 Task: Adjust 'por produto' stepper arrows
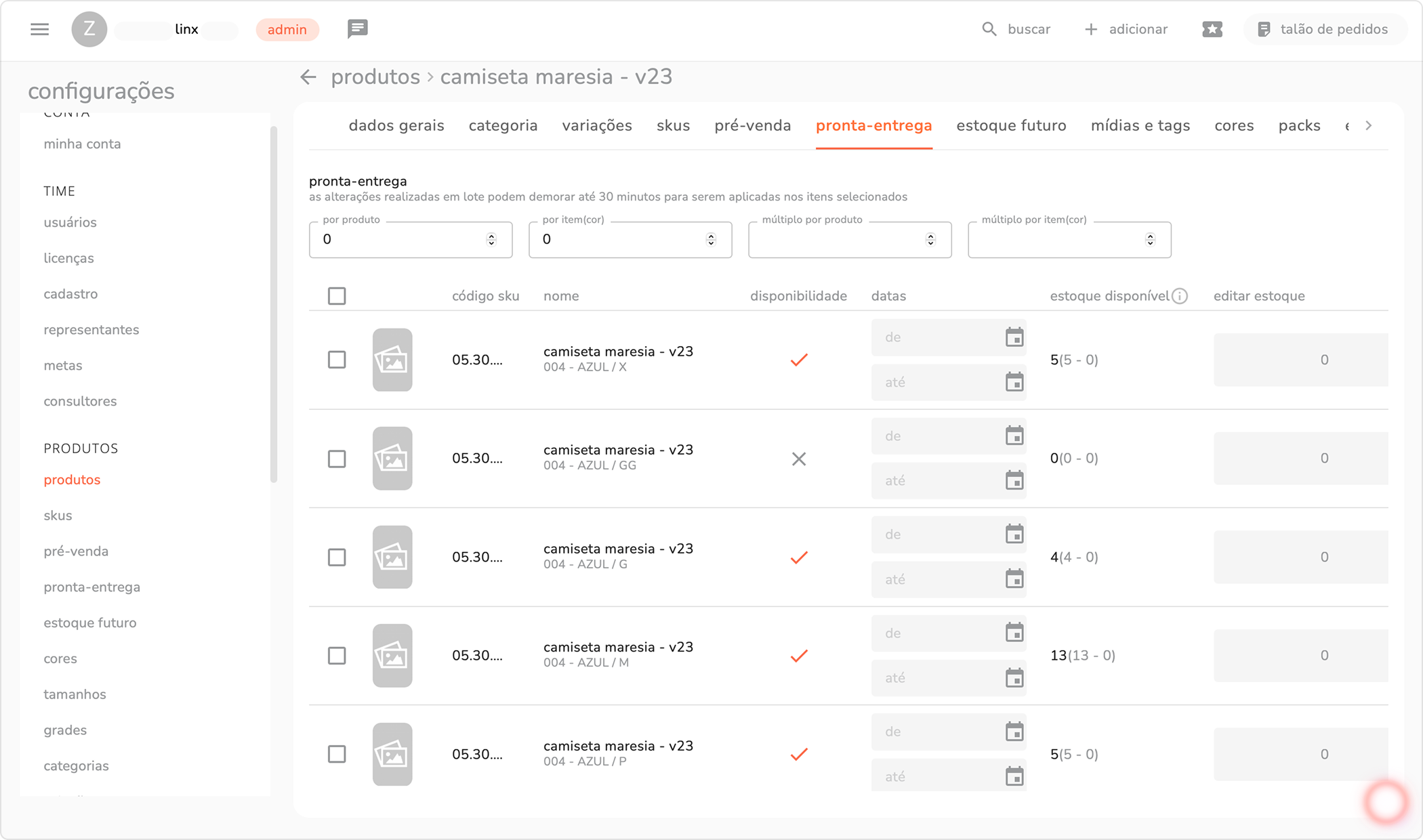pyautogui.click(x=491, y=240)
